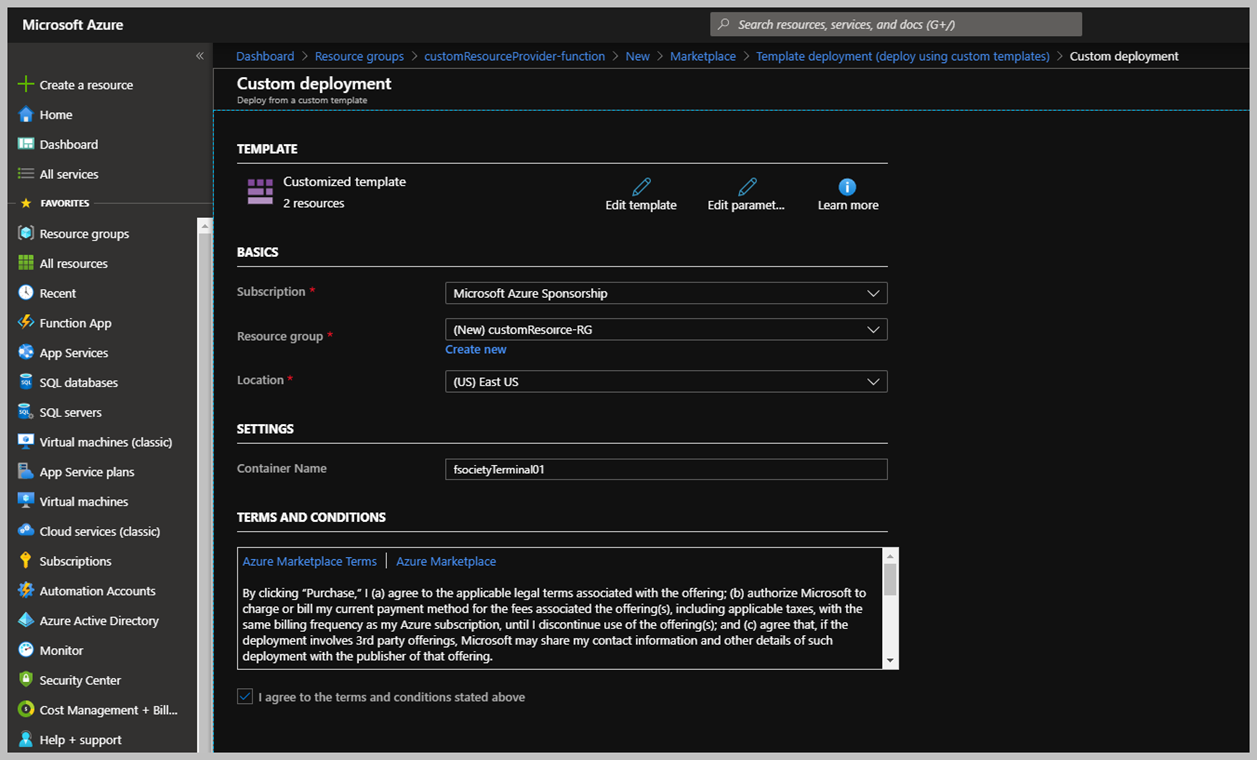The image size is (1257, 760).
Task: Open customResourceProvider-function breadcrumb
Action: coord(514,57)
